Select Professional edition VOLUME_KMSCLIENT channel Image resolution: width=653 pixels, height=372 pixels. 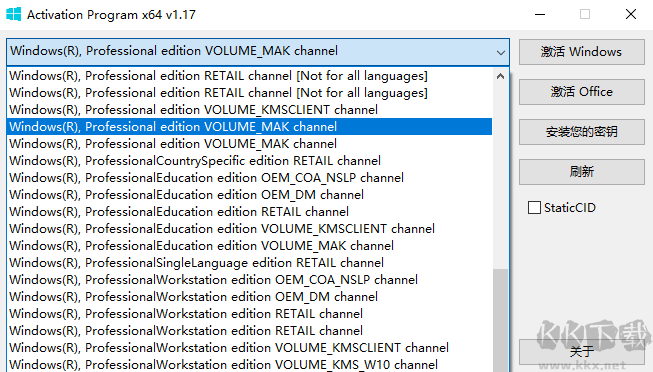[x=249, y=110]
